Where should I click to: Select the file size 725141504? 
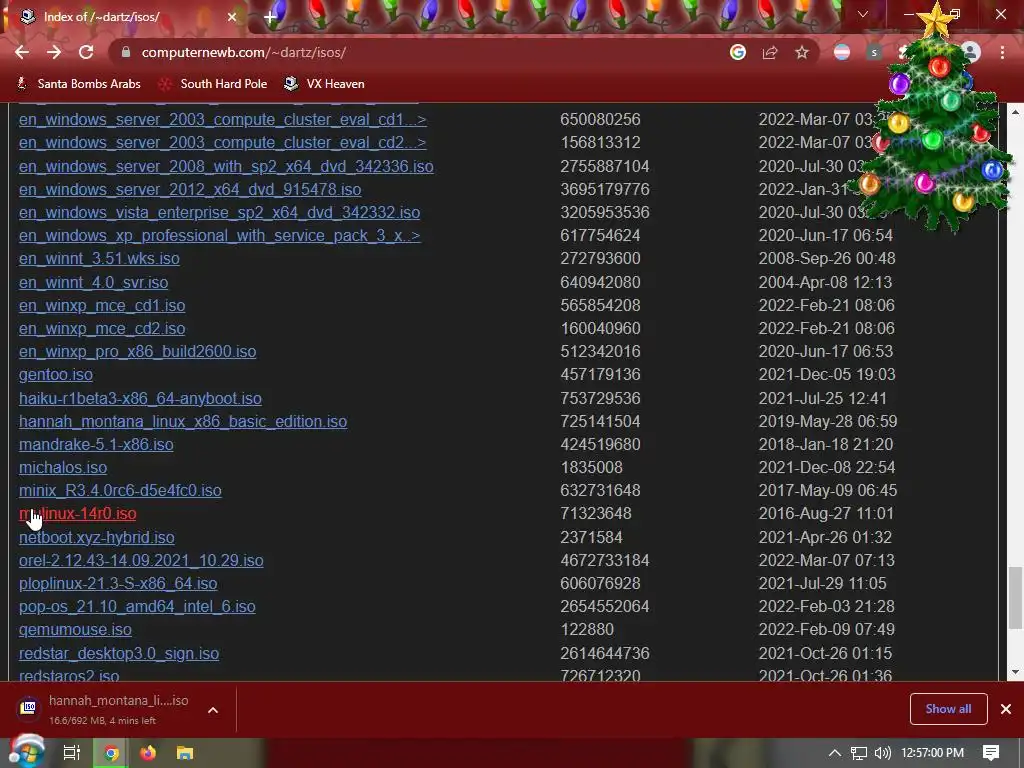tap(600, 421)
